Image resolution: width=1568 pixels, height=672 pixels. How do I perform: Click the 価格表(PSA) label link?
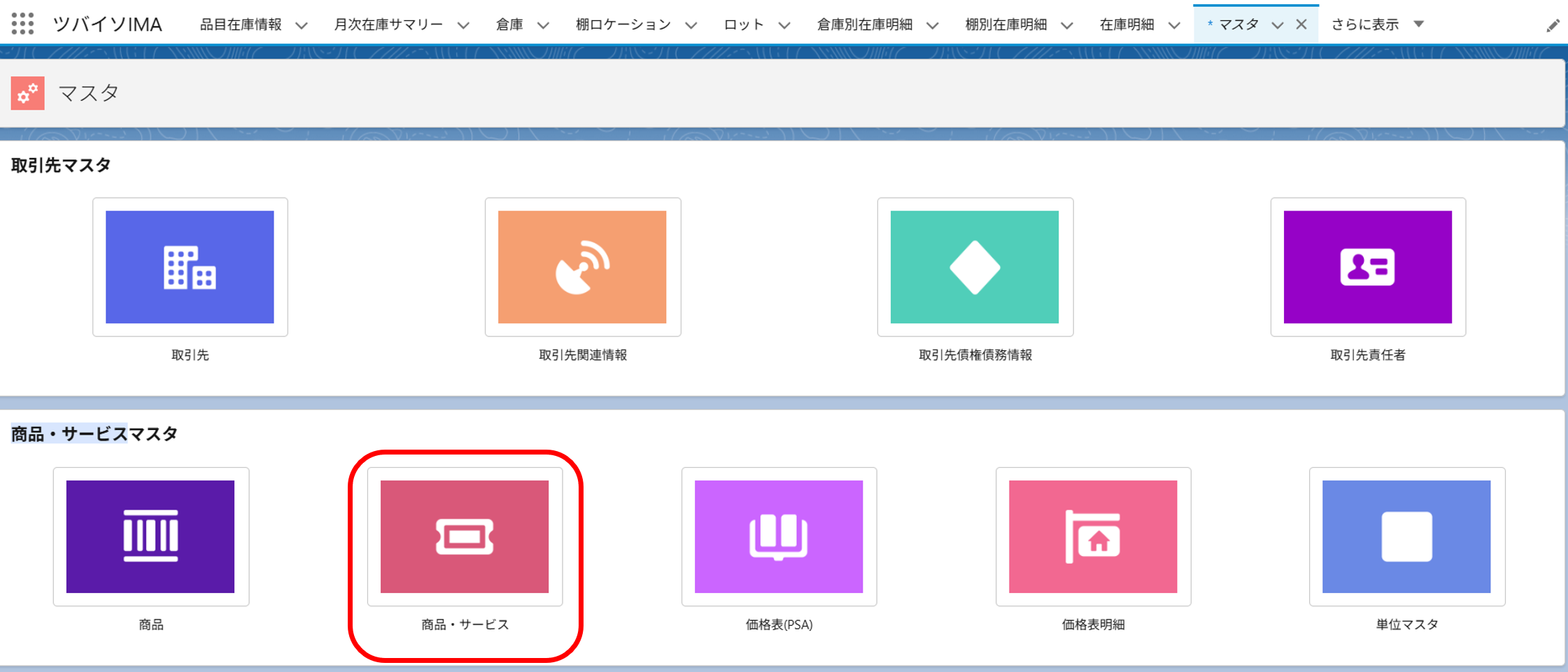779,624
